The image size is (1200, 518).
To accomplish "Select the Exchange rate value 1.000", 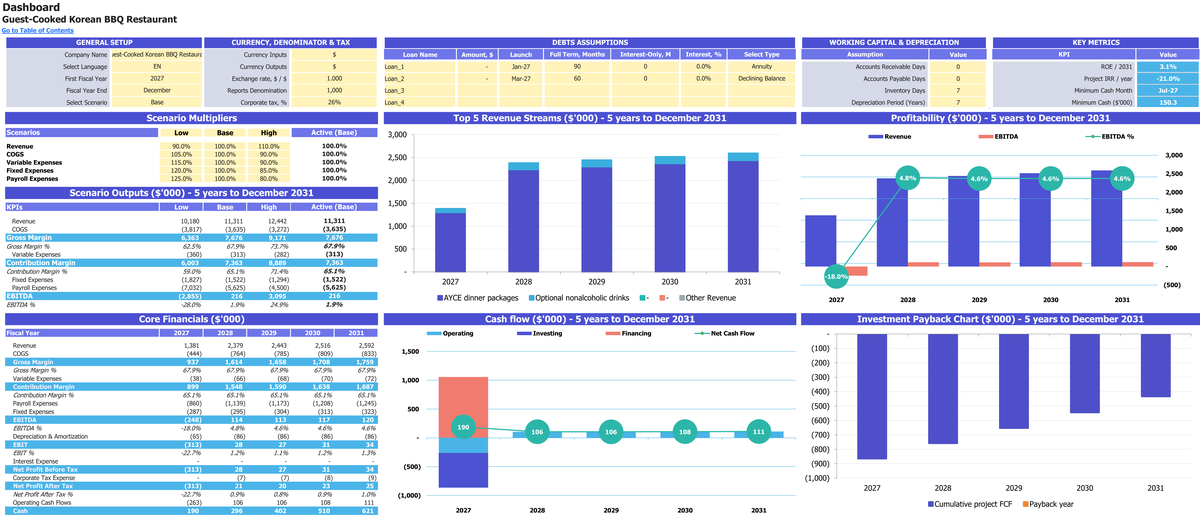I will (334, 78).
